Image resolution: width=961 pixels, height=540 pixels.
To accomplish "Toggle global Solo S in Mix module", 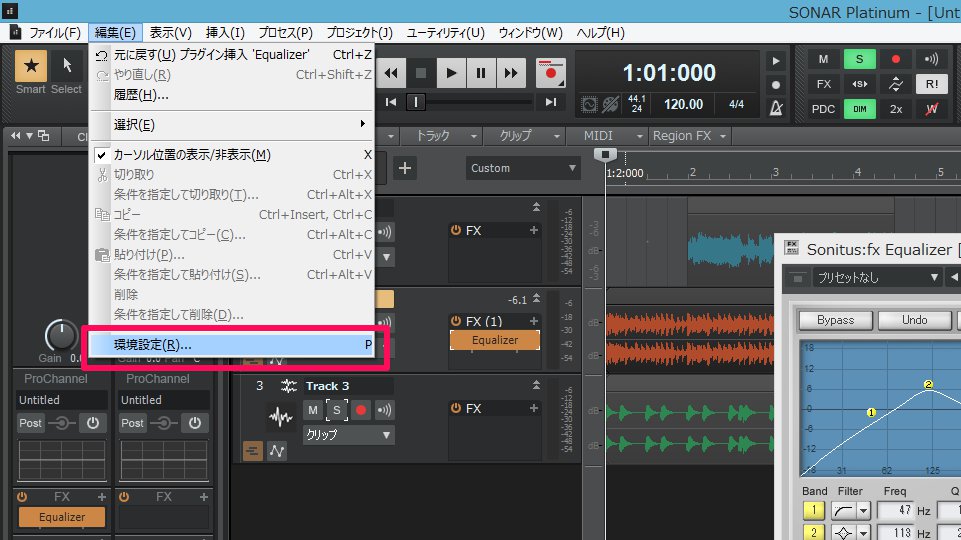I will click(859, 59).
